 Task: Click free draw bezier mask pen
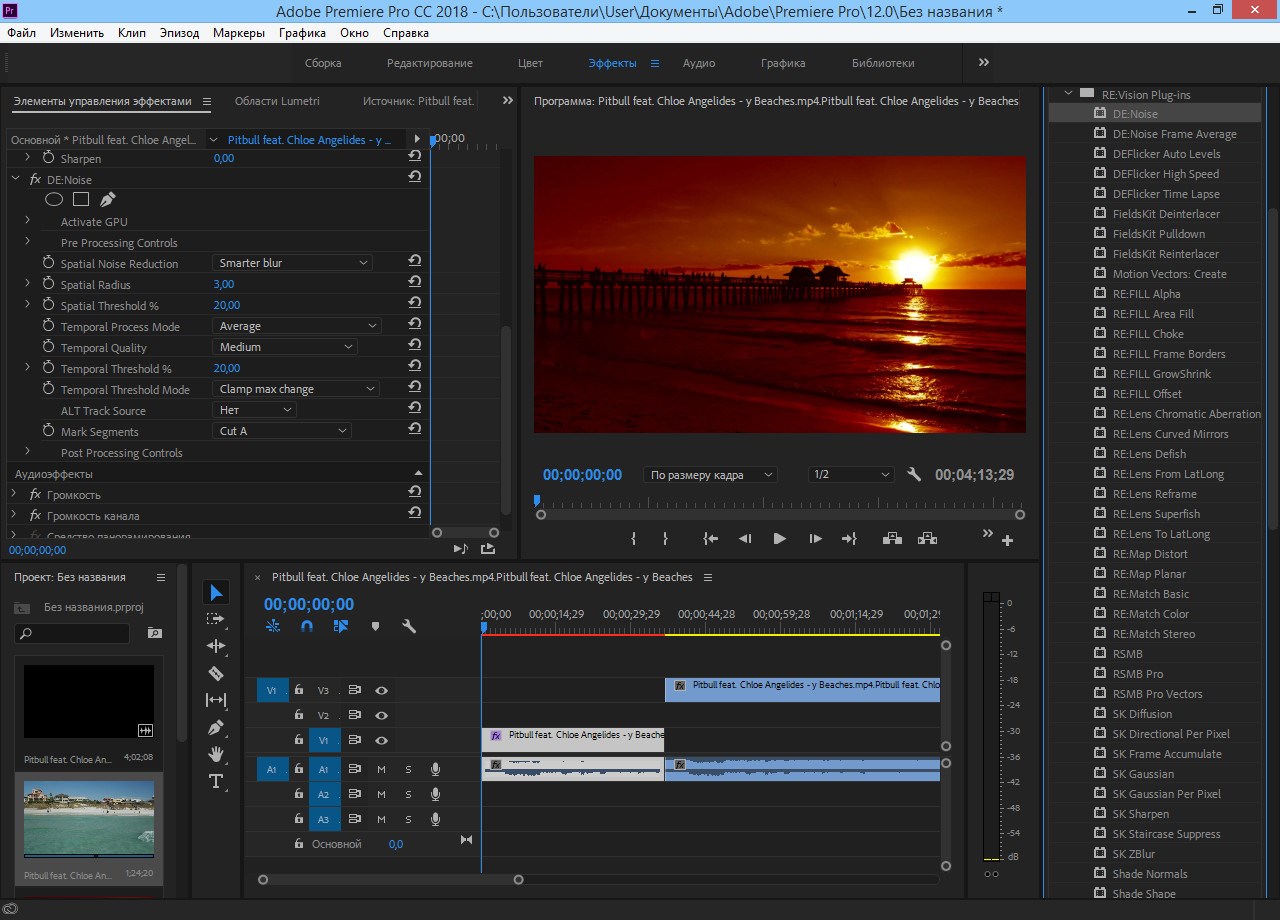[108, 200]
